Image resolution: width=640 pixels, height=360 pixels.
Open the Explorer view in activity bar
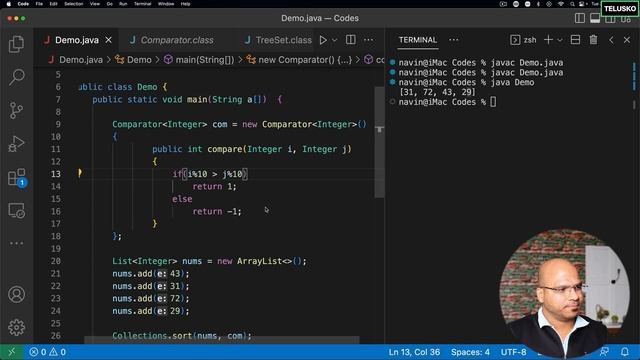coord(16,44)
